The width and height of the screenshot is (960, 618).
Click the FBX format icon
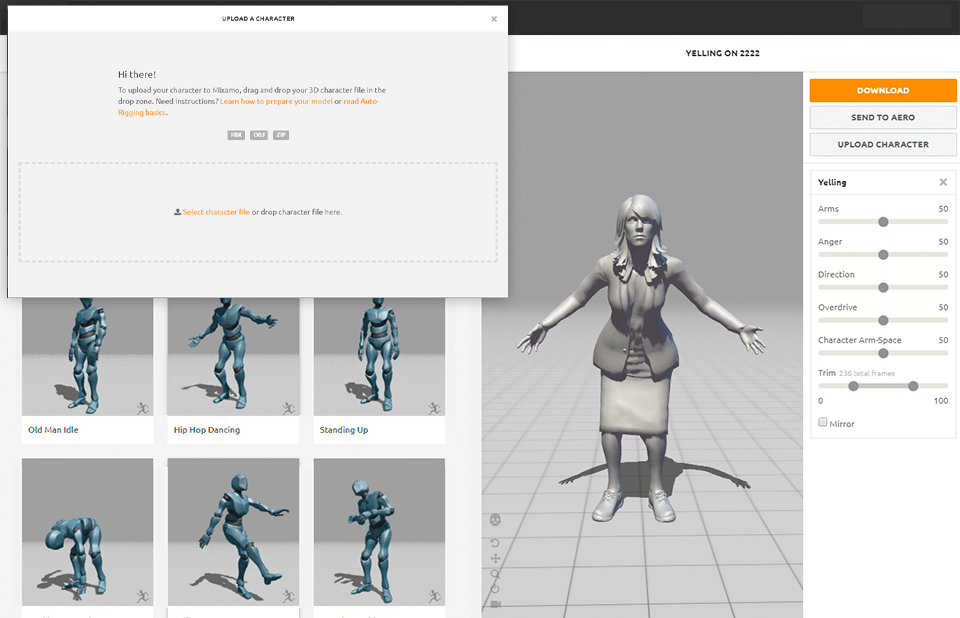(236, 135)
